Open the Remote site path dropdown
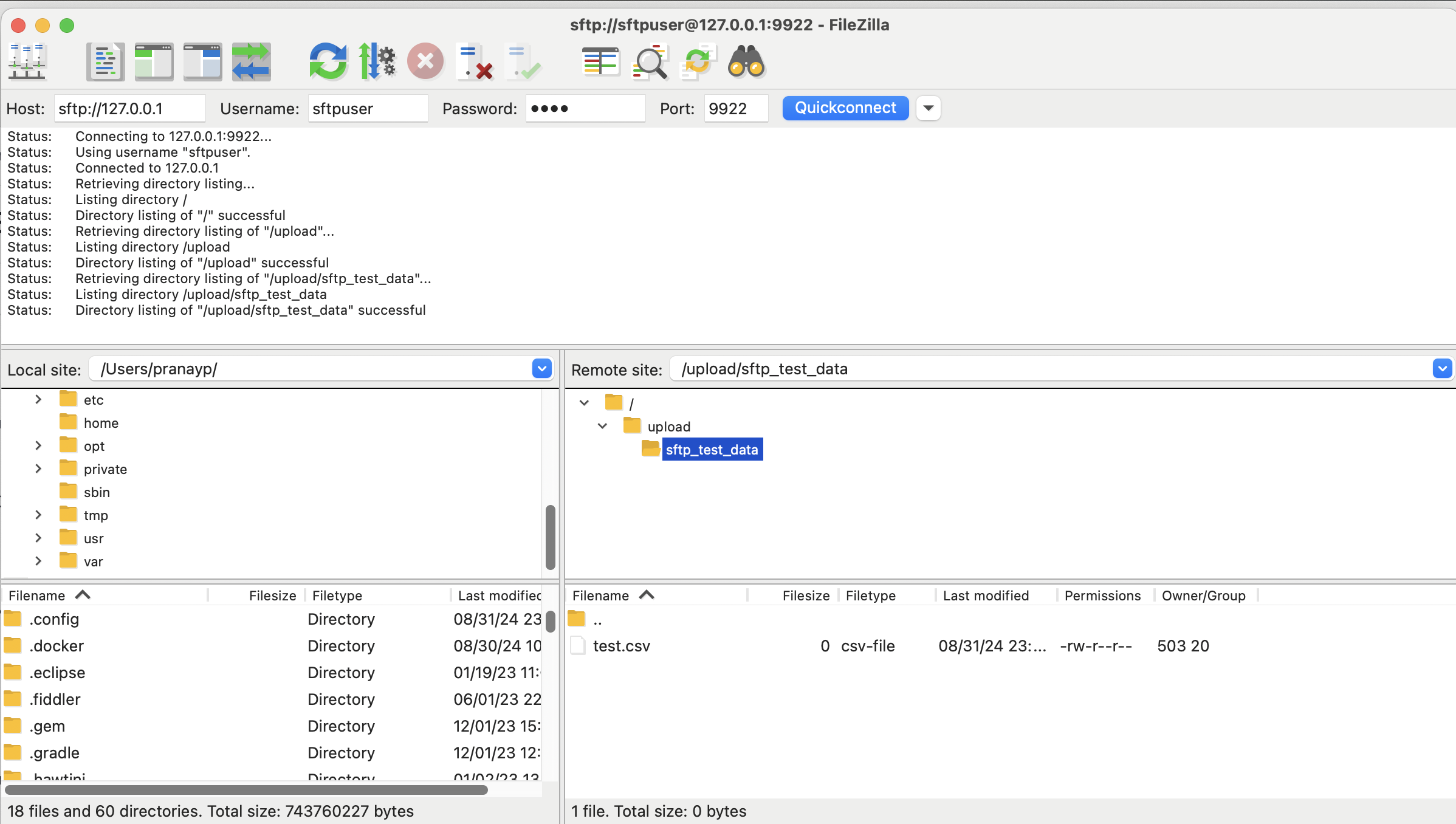The width and height of the screenshot is (1456, 824). coord(1442,368)
